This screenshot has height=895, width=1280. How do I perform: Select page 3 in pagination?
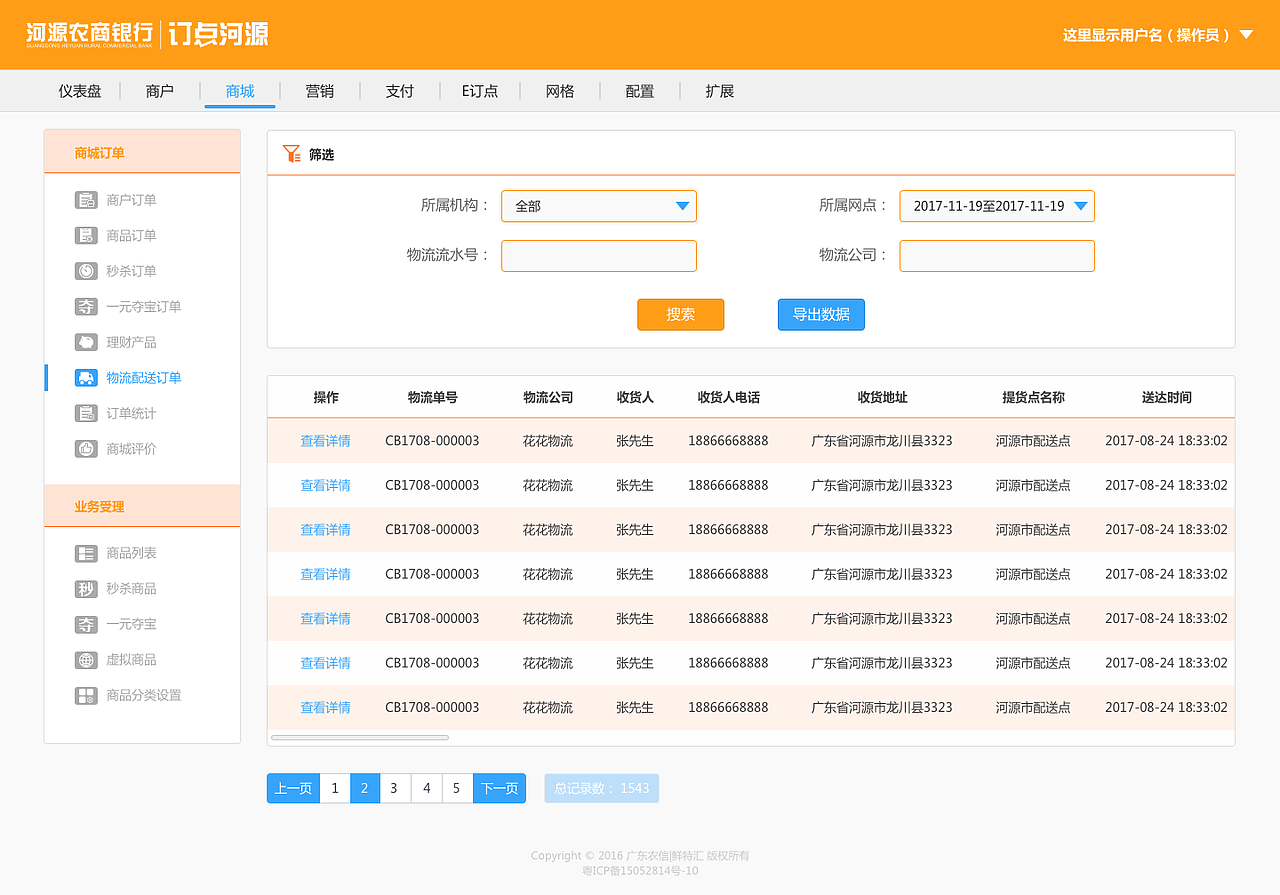(x=395, y=788)
